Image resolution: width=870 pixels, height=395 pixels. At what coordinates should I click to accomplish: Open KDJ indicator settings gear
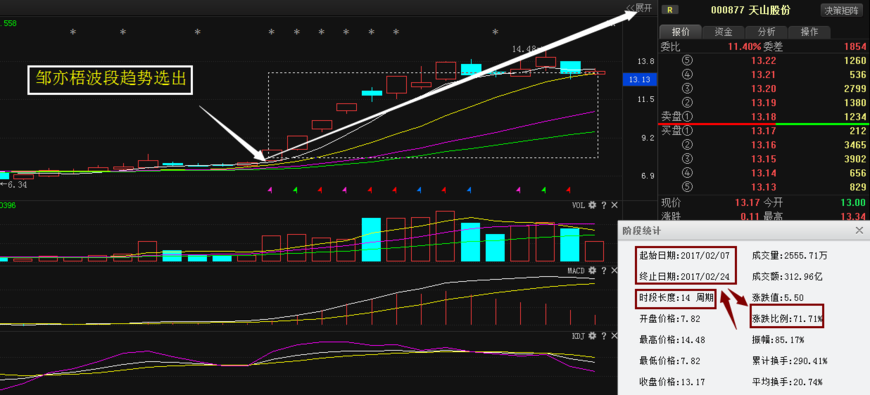[x=592, y=336]
